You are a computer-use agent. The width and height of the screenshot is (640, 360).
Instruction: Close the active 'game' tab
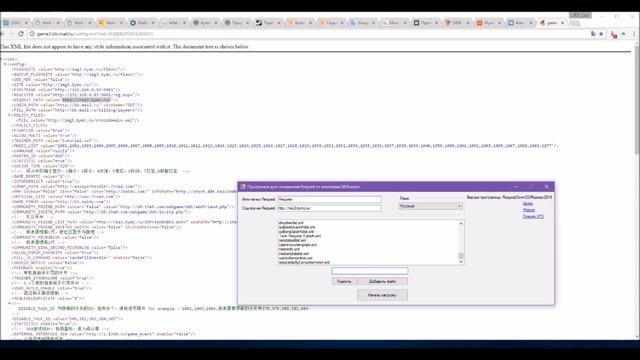(x=562, y=23)
